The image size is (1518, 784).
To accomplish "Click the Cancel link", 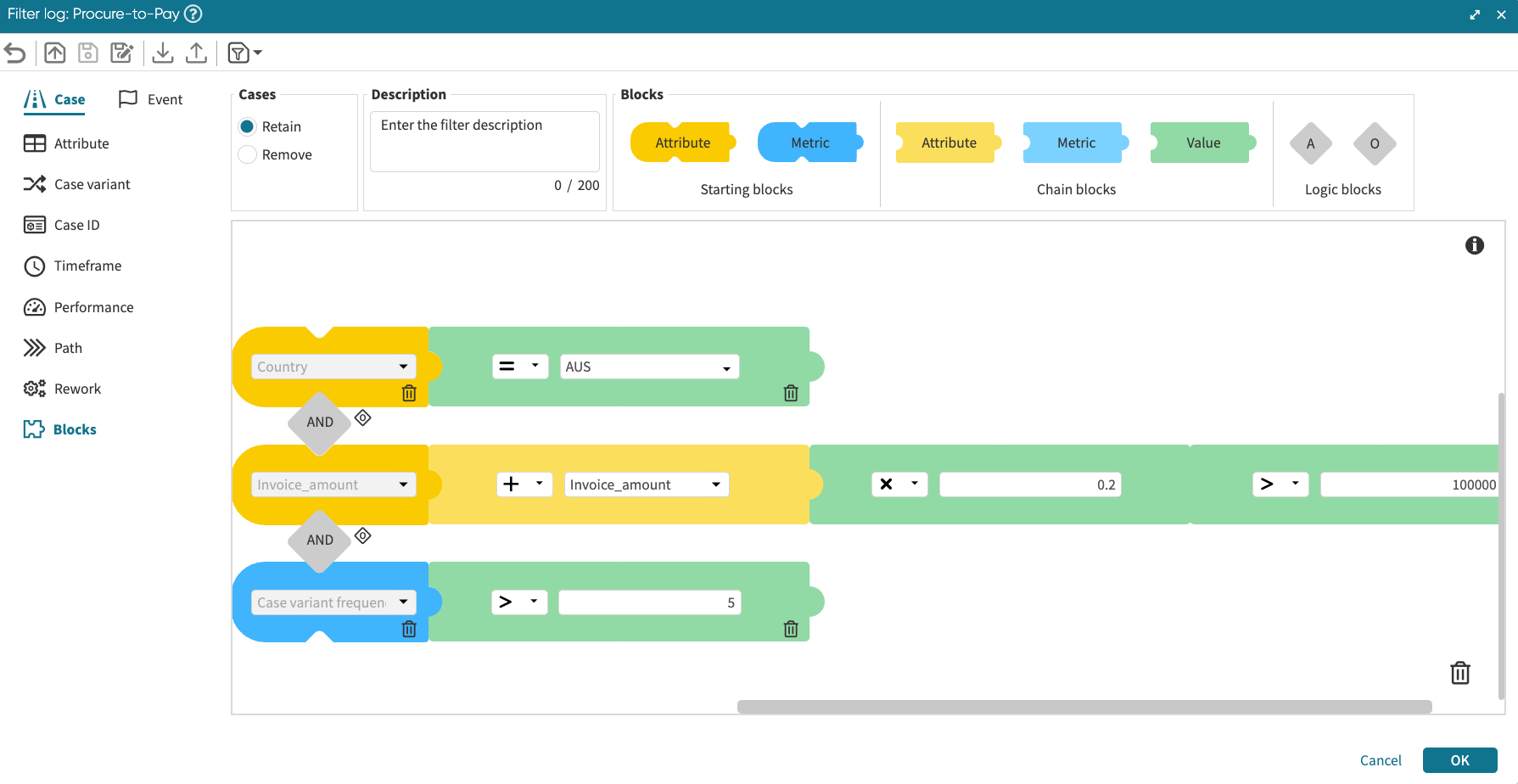I will [x=1380, y=760].
